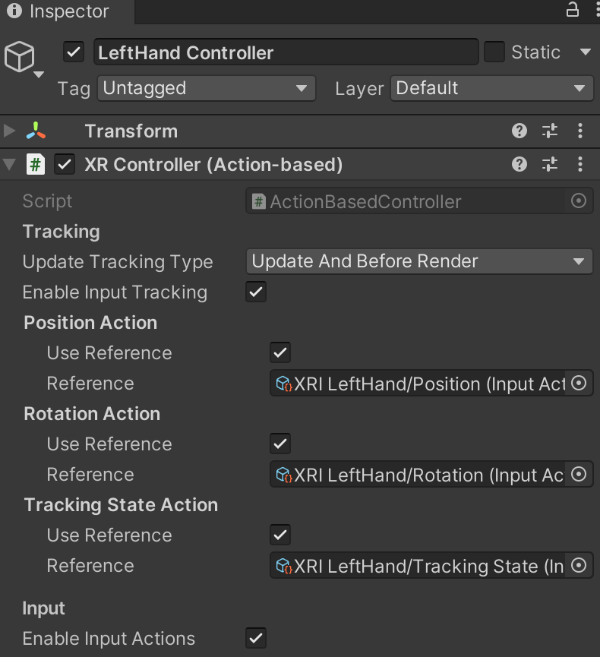Open the Tag dropdown showing Untagged

(x=207, y=88)
